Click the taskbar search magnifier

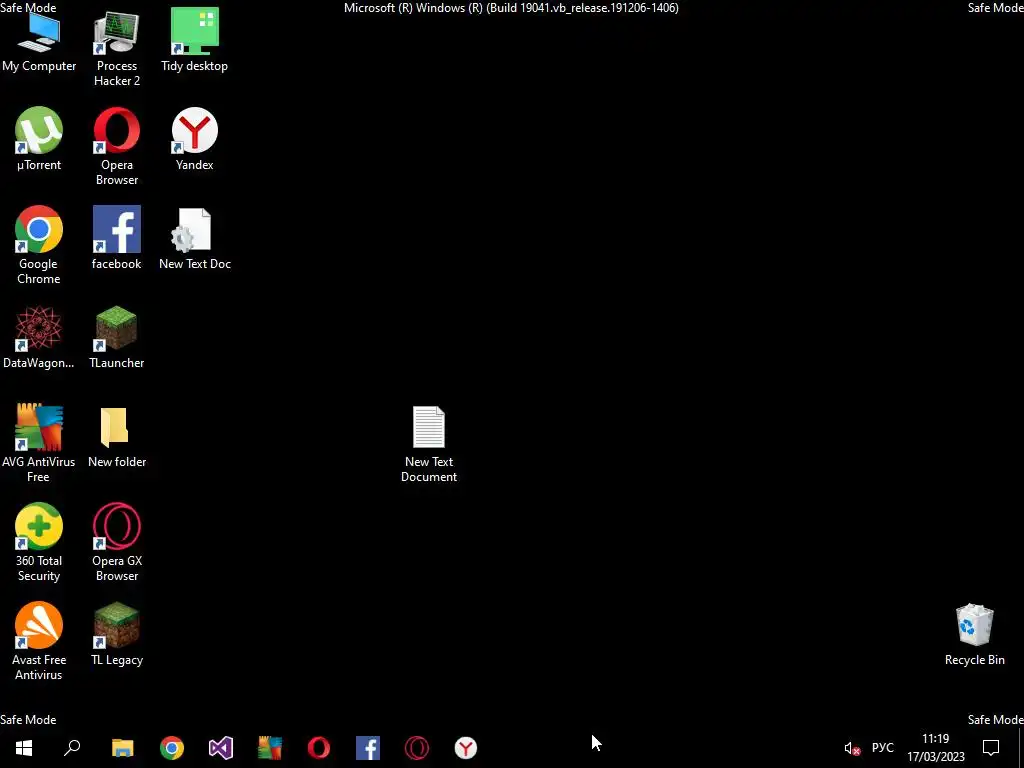click(x=72, y=748)
